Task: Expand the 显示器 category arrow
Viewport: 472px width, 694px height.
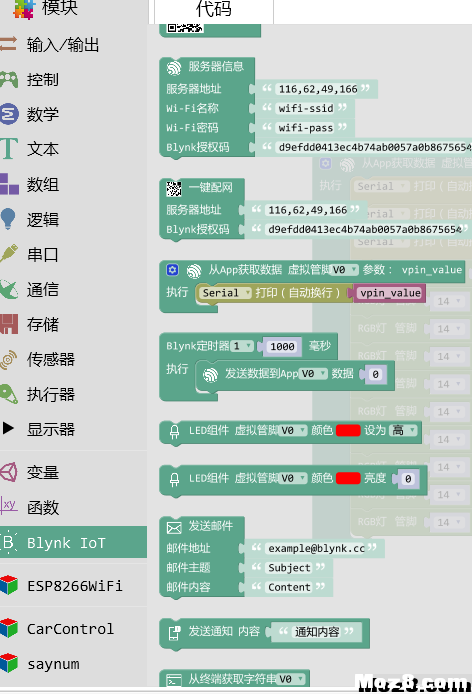Action: [8, 428]
